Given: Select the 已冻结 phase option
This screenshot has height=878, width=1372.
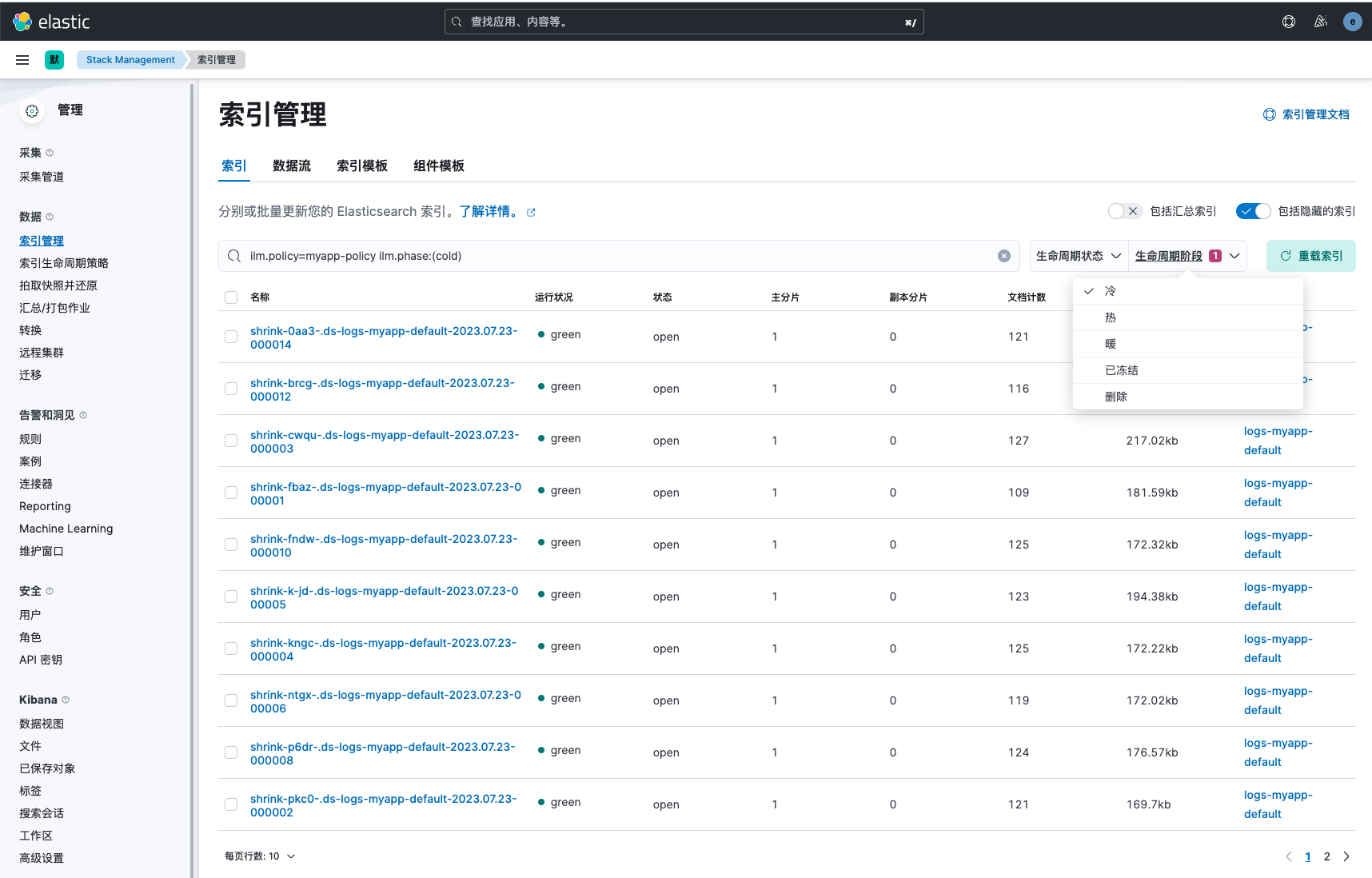Looking at the screenshot, I should coord(1188,370).
